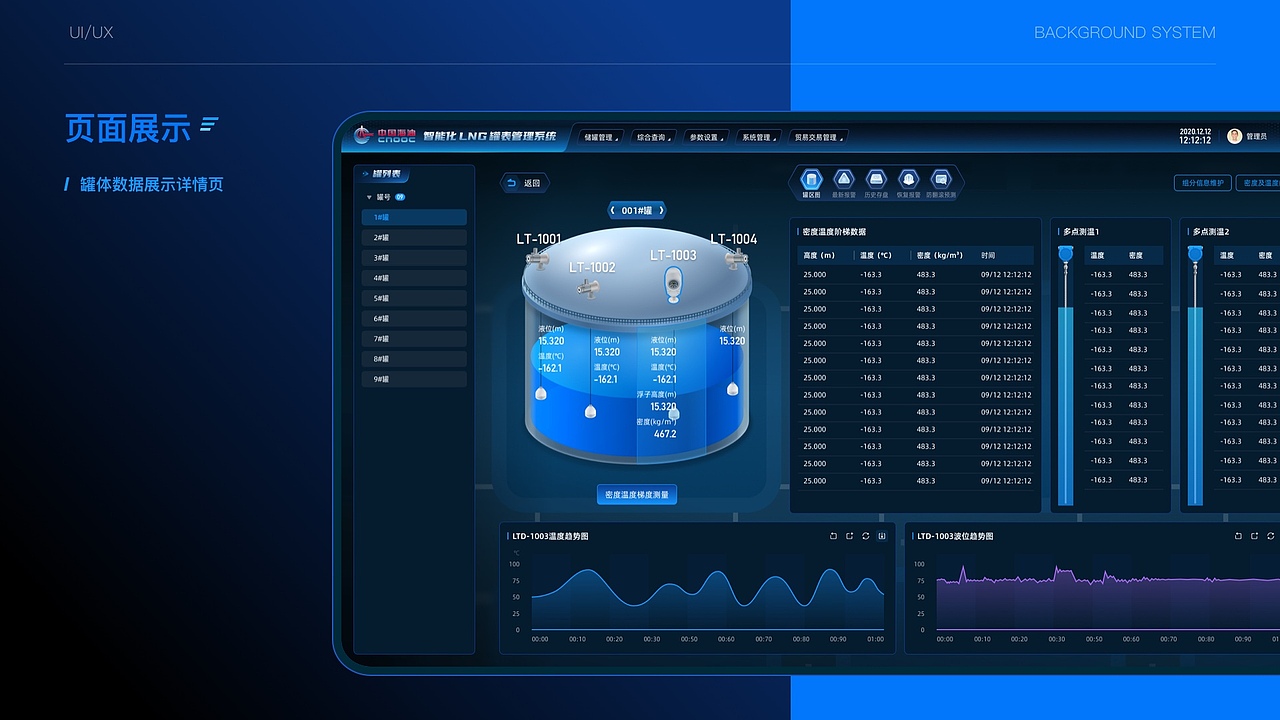Image resolution: width=1280 pixels, height=720 pixels.
Task: Click inside the temperature trend chart area
Action: (707, 597)
